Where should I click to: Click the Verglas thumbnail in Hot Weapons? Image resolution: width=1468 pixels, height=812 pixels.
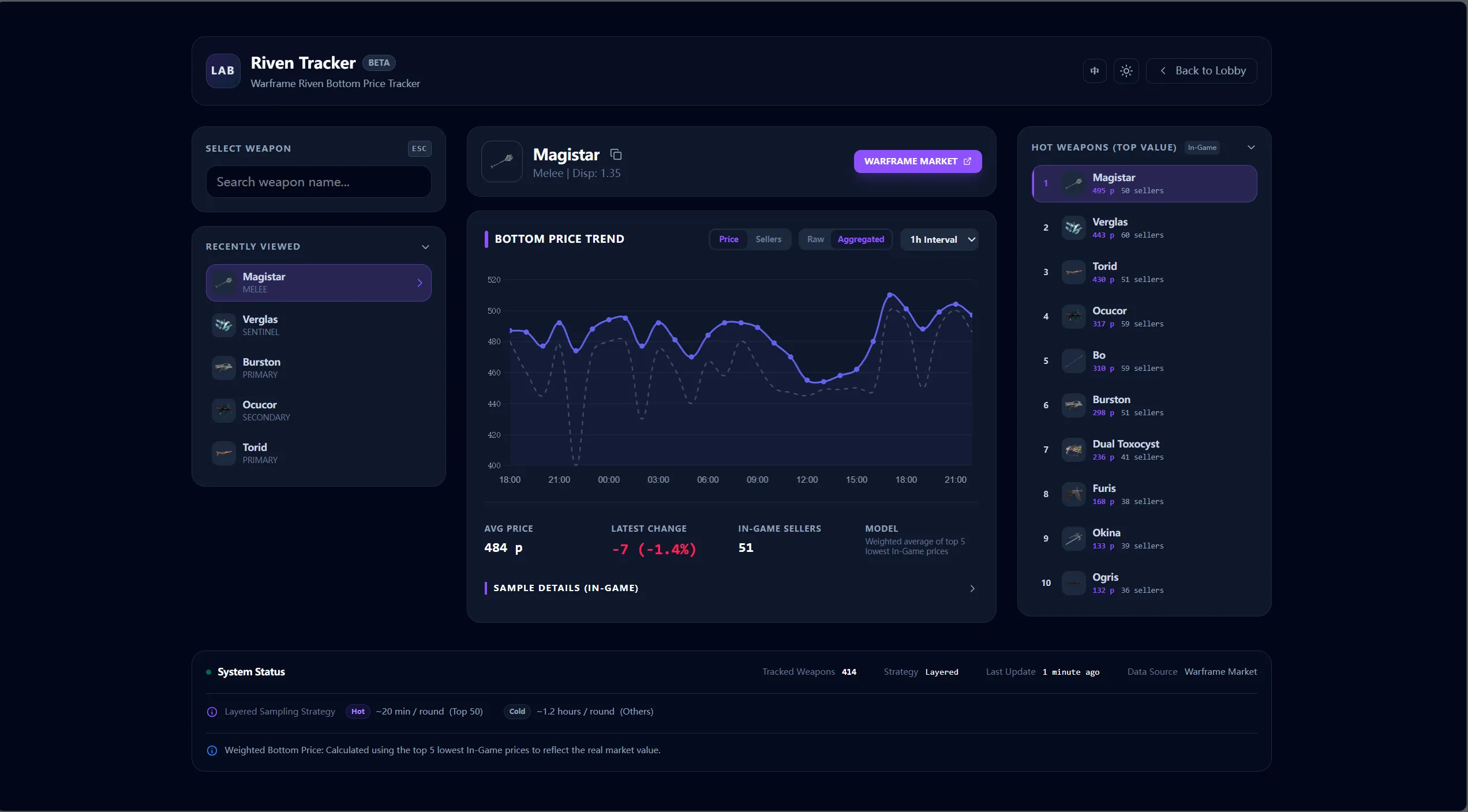[1073, 227]
